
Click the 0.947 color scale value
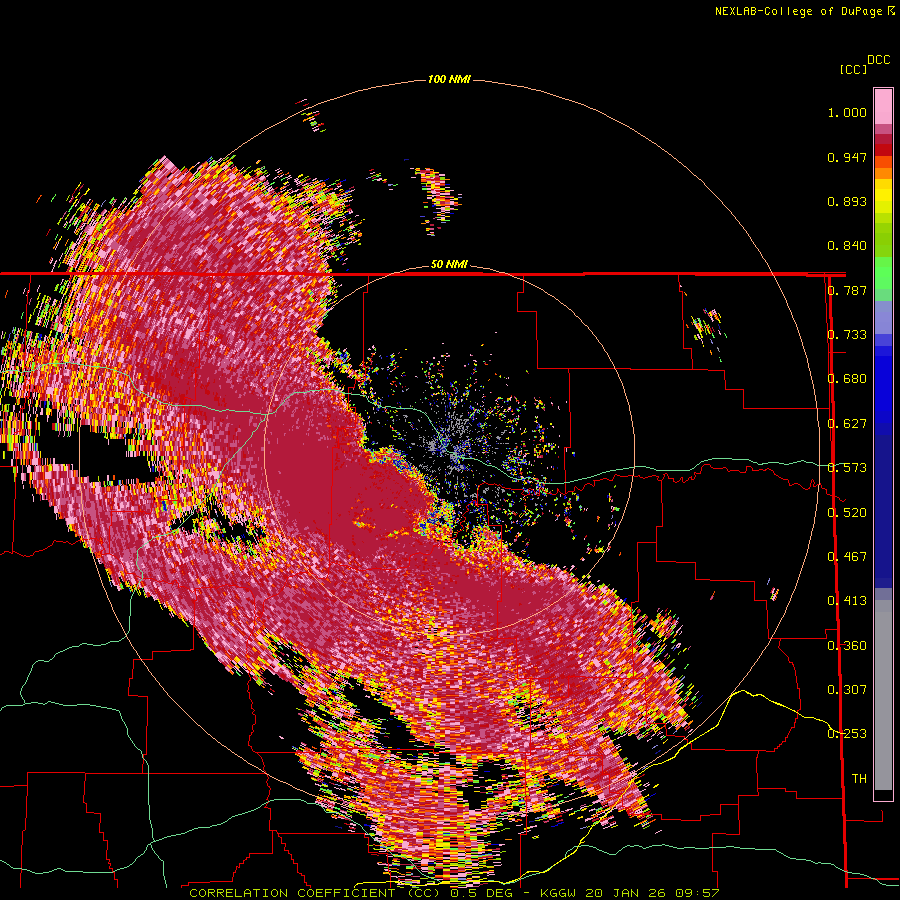(847, 157)
